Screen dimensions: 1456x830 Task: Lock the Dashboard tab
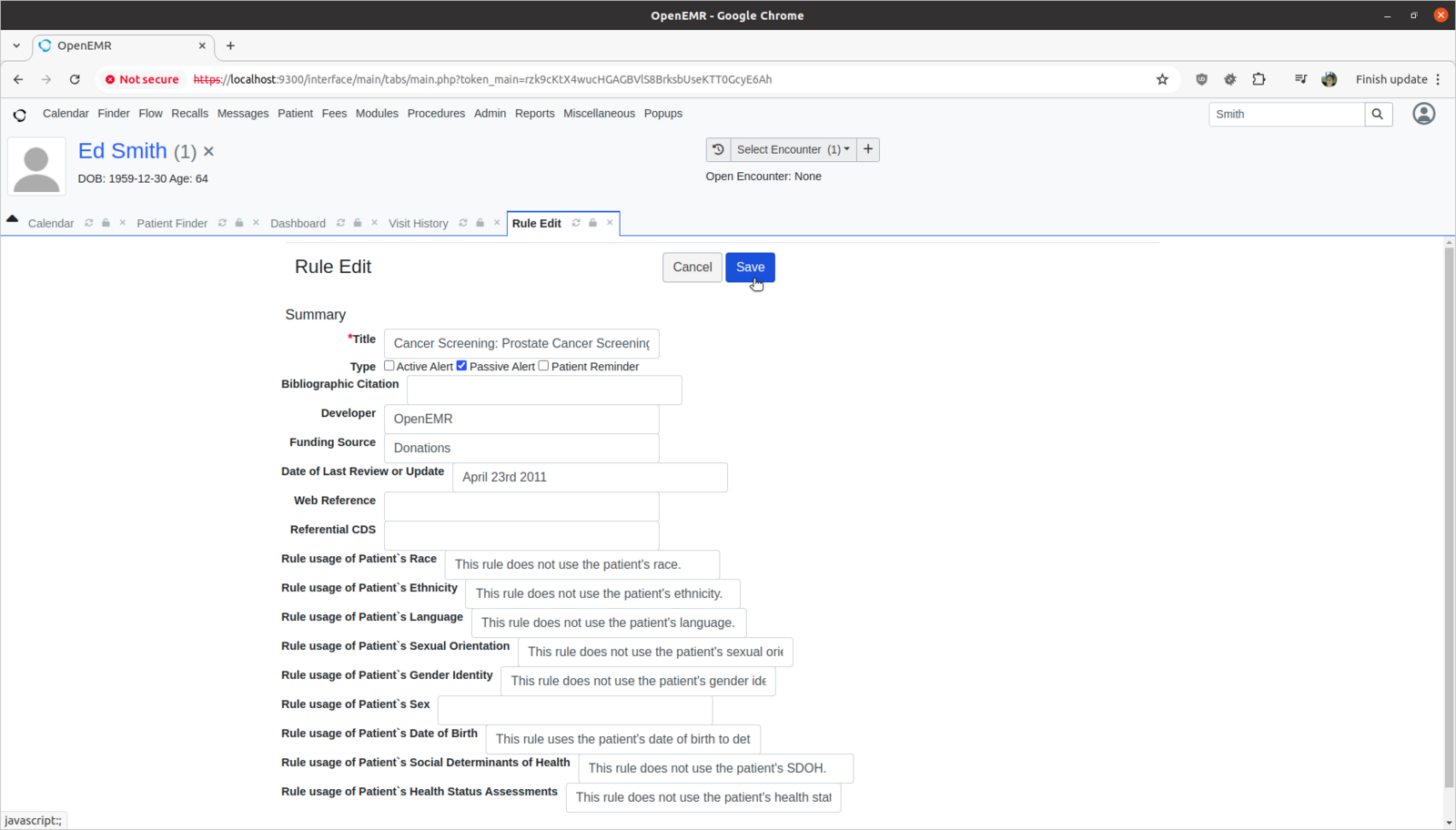pos(358,223)
